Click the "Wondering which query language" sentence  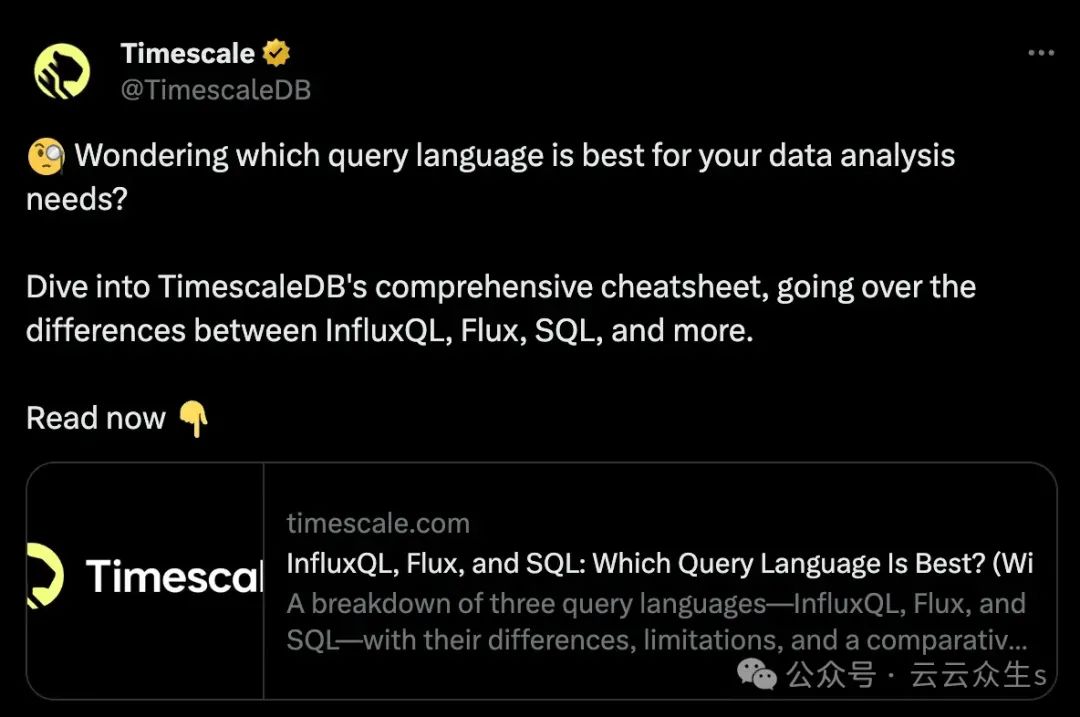click(x=514, y=156)
